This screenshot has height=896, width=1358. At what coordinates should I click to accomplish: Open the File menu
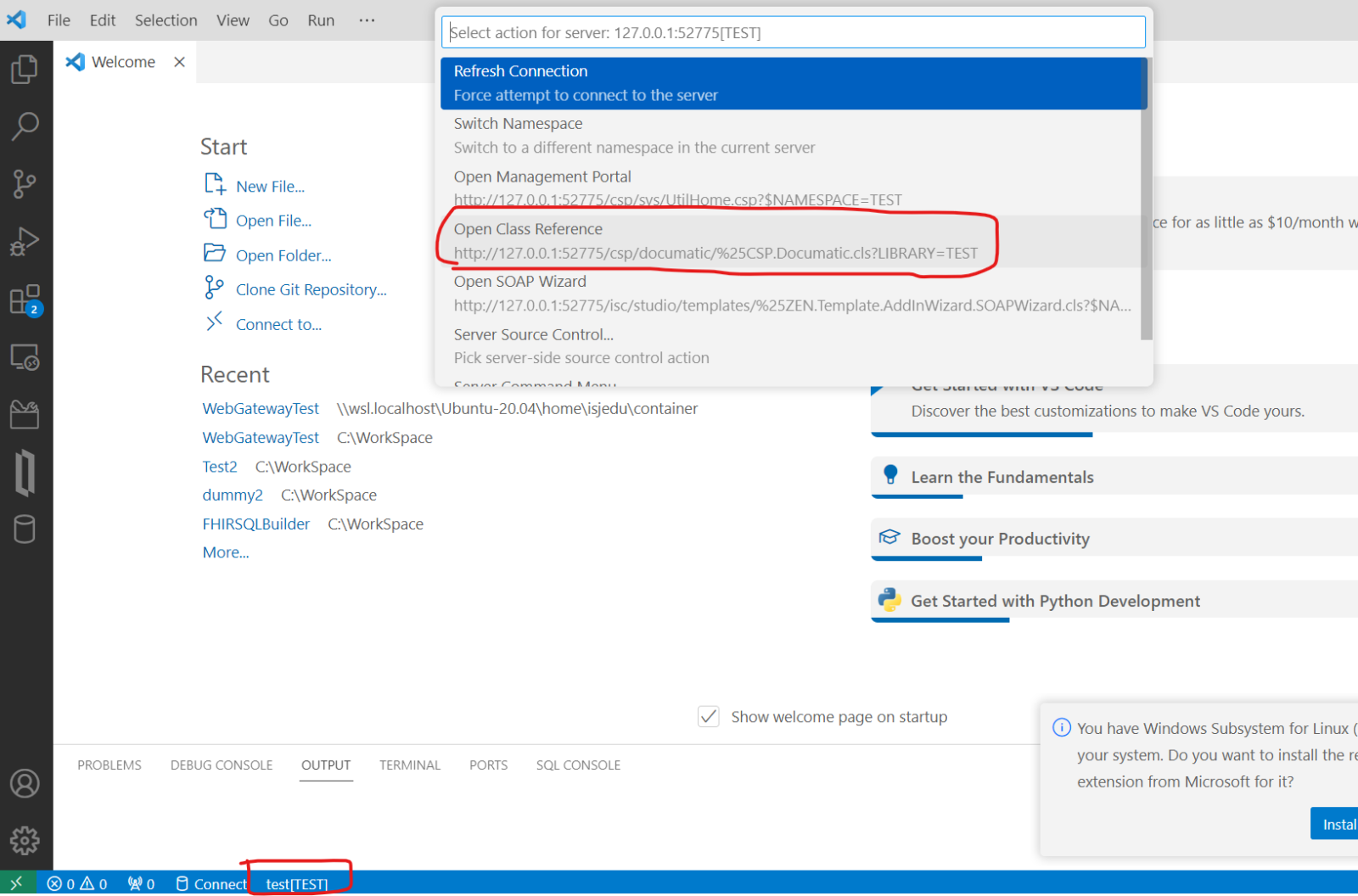coord(59,20)
